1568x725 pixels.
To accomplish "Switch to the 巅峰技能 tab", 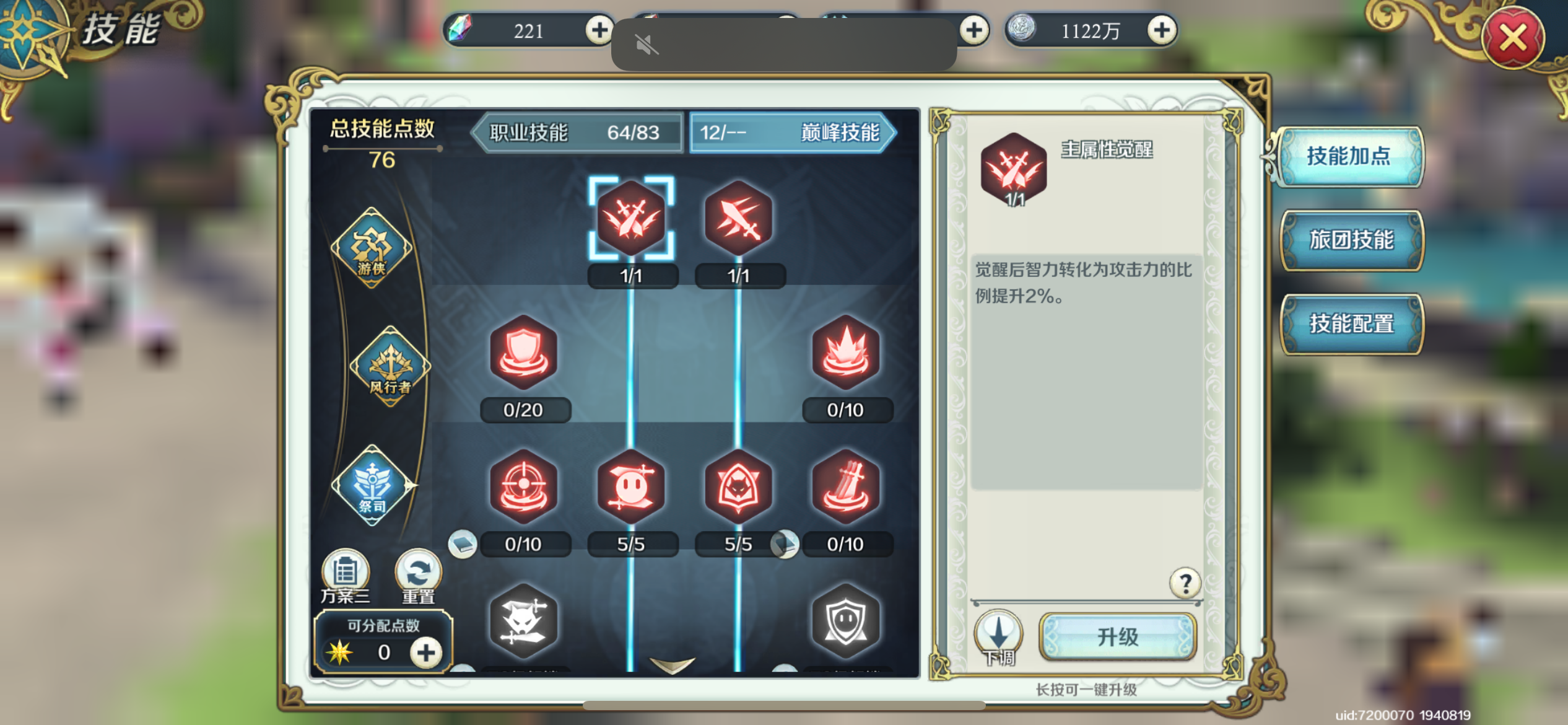I will click(791, 132).
